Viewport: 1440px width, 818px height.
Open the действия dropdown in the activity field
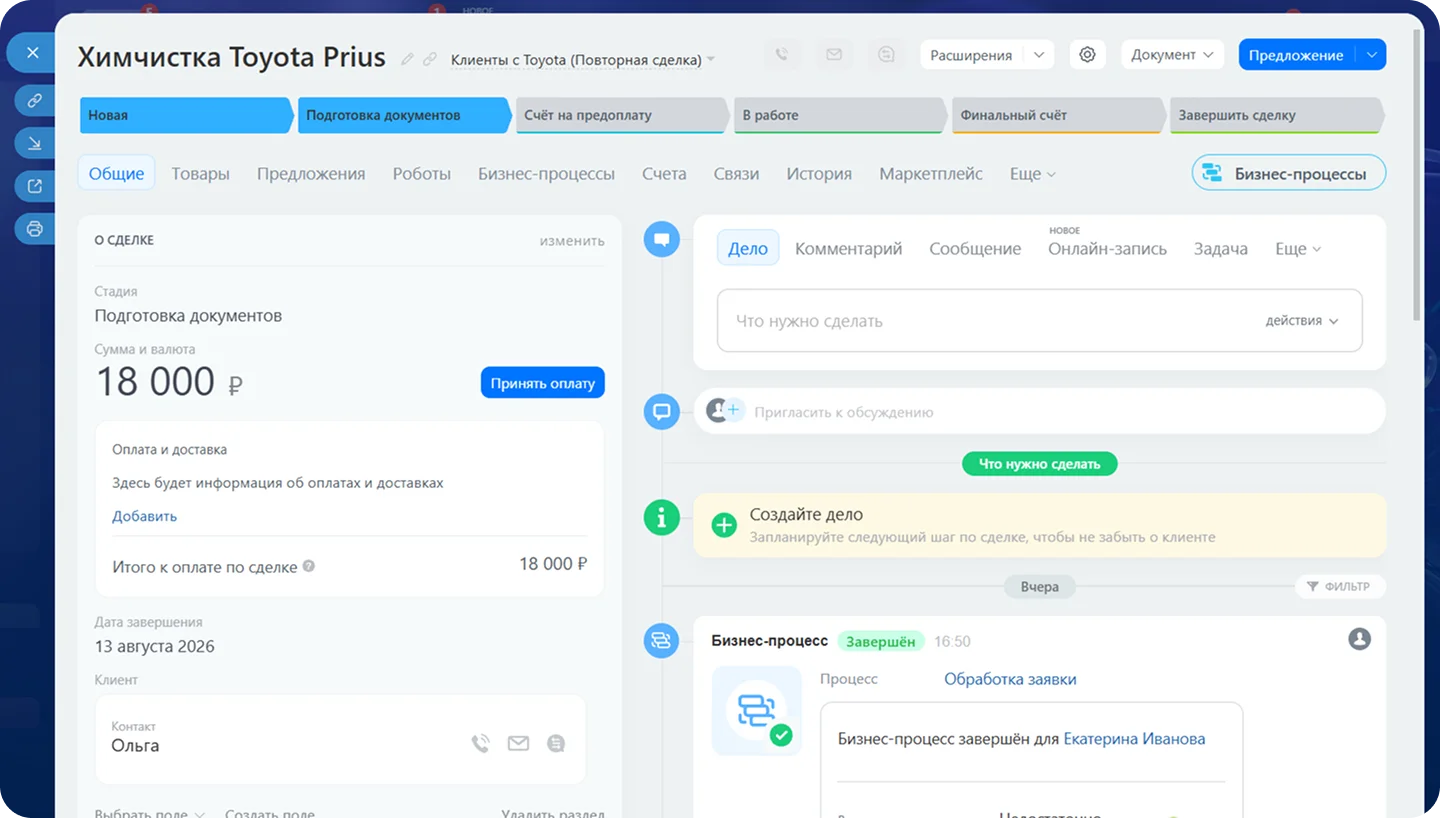click(x=1301, y=321)
